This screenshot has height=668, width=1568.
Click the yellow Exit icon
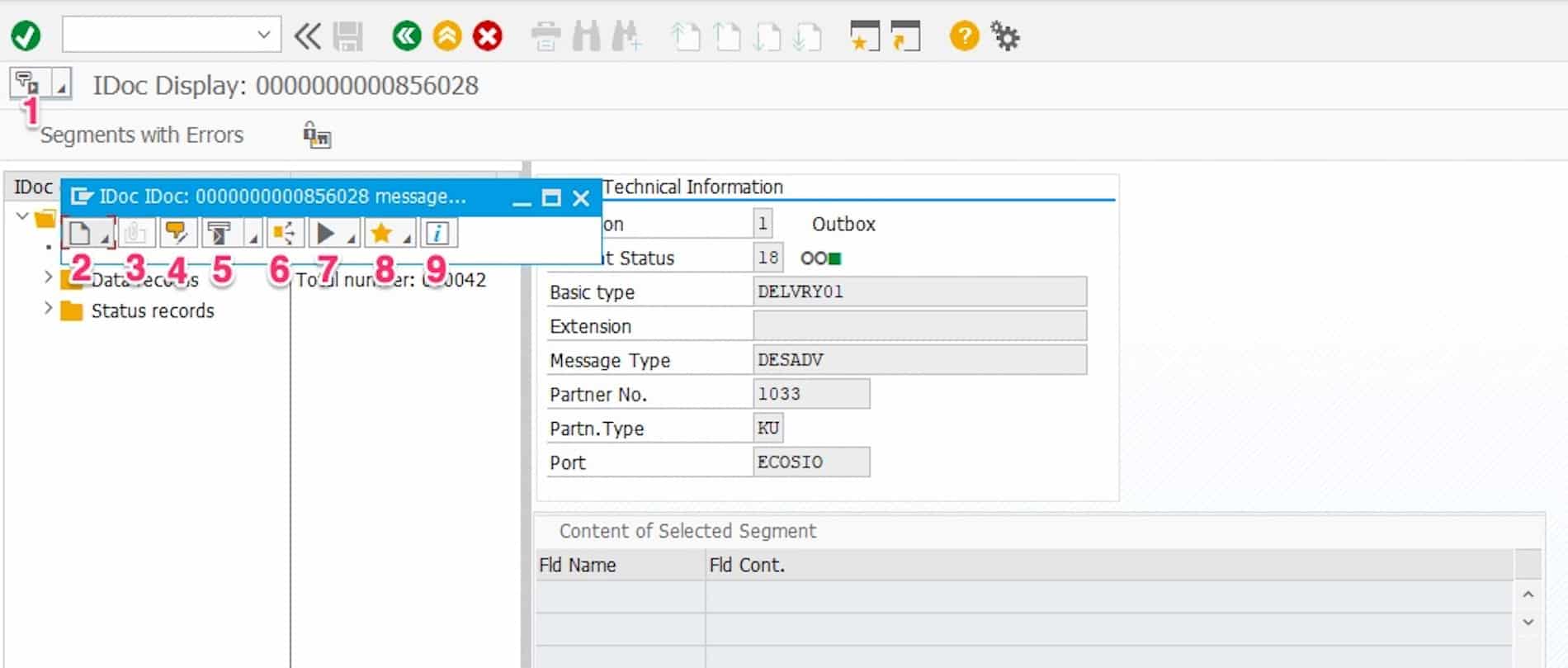447,36
